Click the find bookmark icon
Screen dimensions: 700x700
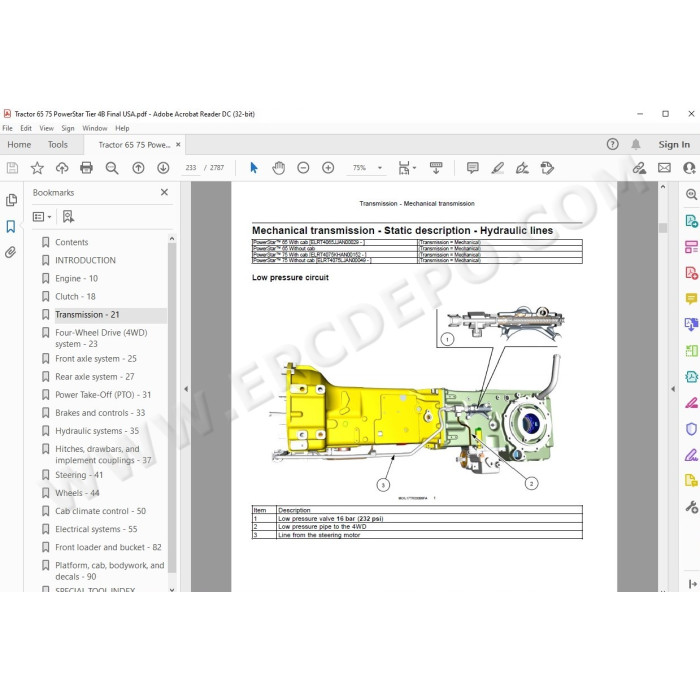click(68, 217)
